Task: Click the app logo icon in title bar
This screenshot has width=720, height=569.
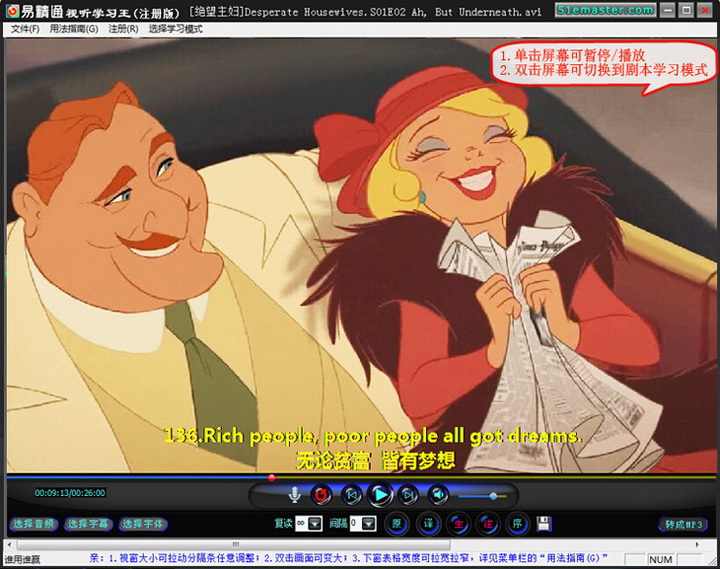Action: point(12,11)
